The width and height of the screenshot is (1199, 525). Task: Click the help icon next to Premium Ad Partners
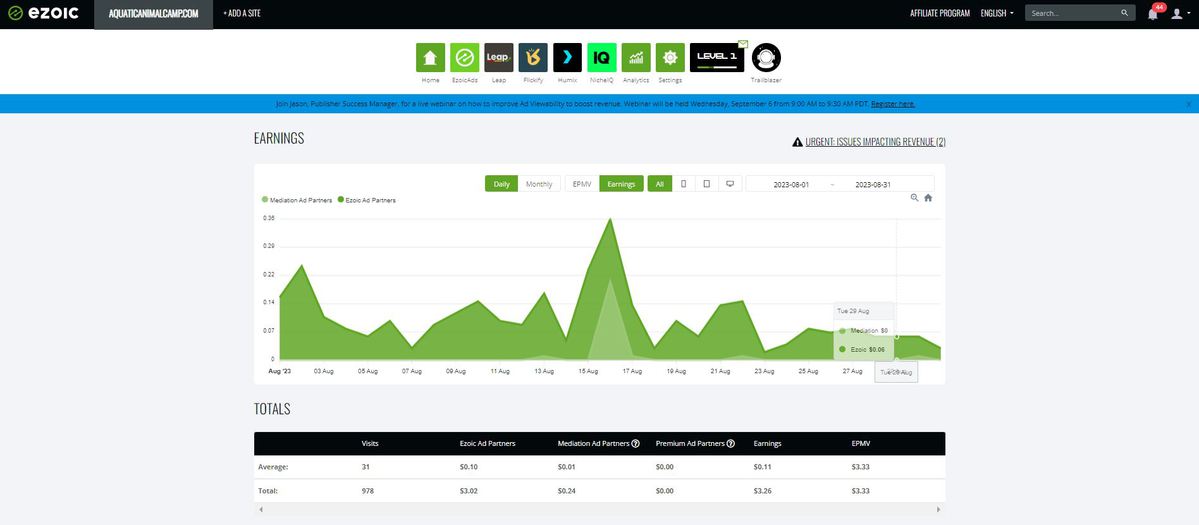[731, 443]
